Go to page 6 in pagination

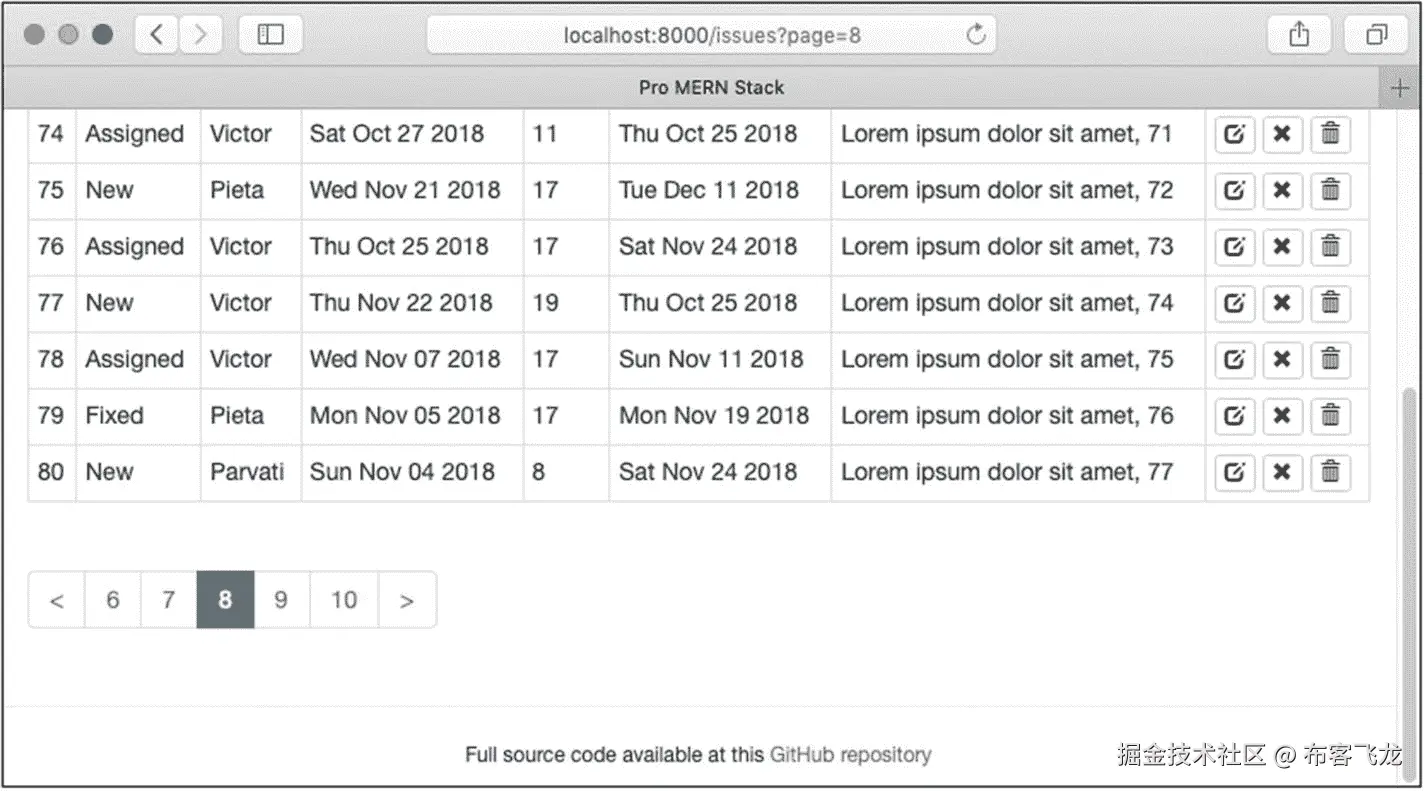112,600
